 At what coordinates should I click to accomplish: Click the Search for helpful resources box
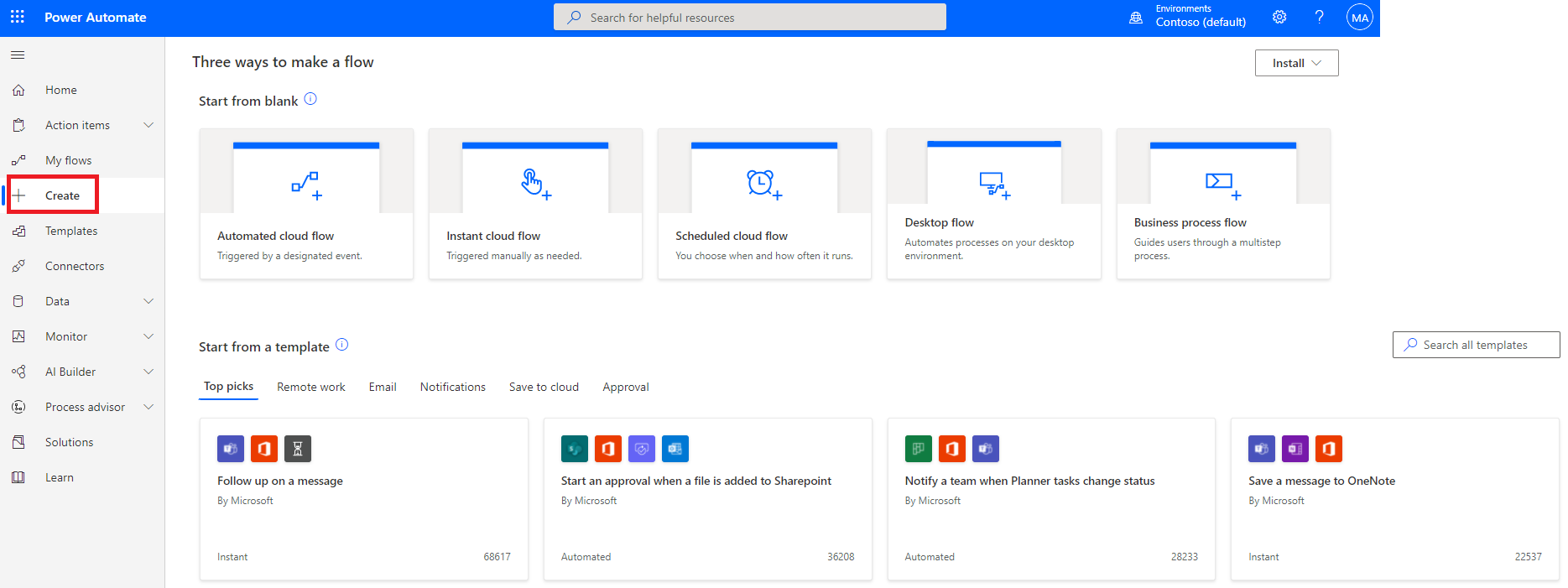pyautogui.click(x=749, y=17)
